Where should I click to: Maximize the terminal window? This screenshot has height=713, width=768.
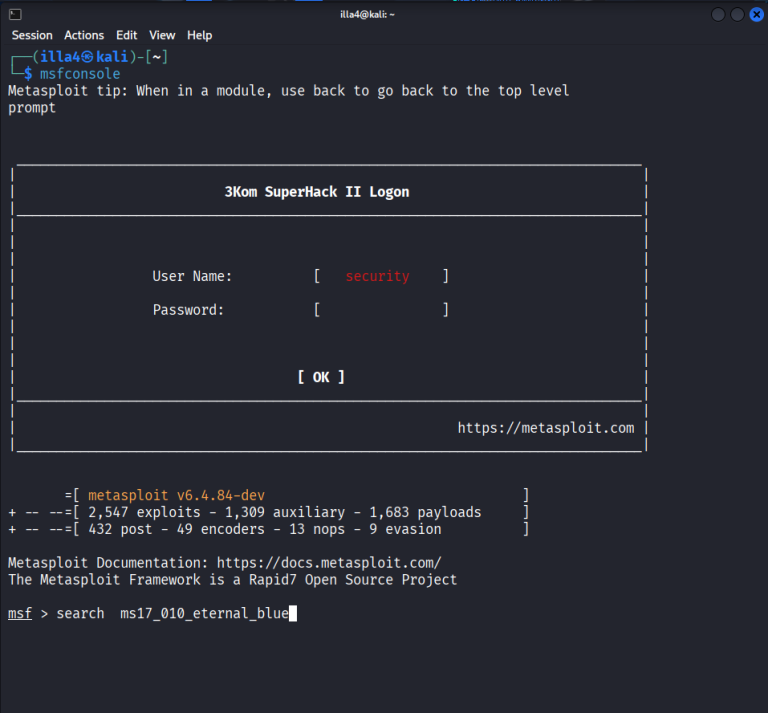point(737,14)
